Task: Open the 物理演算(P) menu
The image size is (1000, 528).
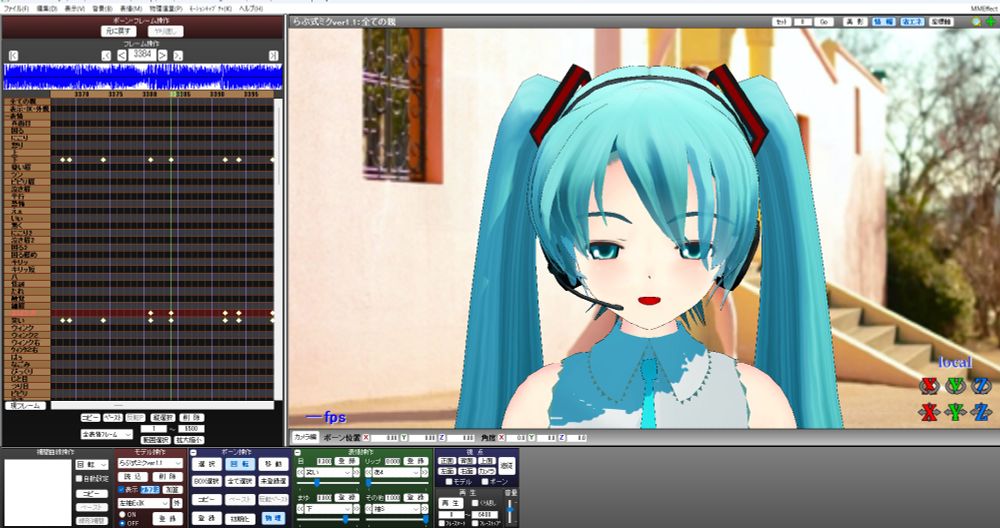Action: [x=165, y=9]
